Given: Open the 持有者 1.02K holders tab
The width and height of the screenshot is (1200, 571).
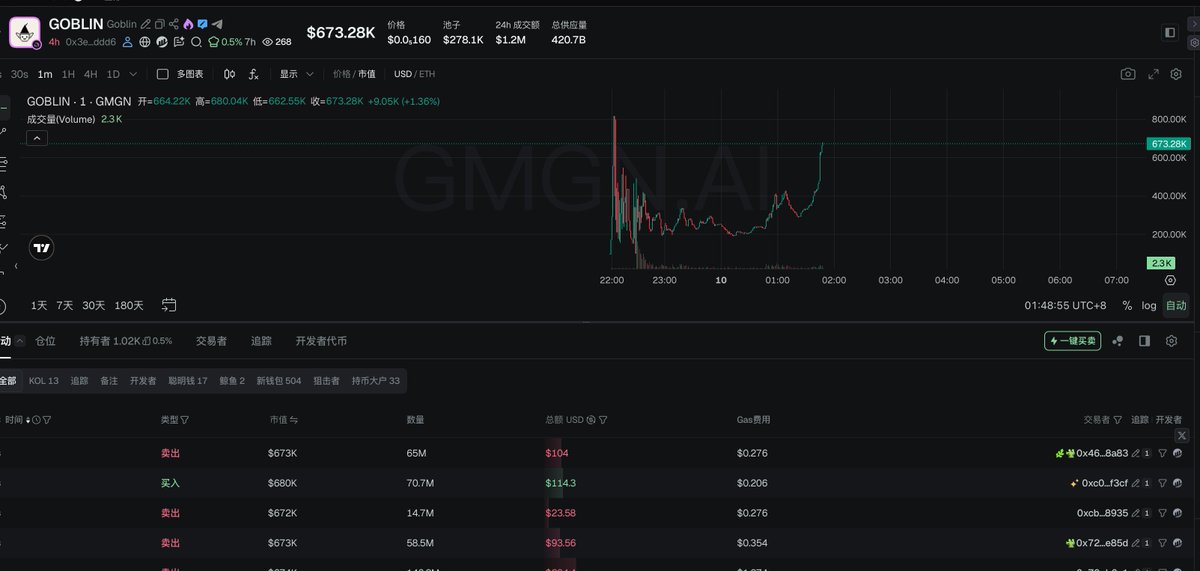Looking at the screenshot, I should (126, 341).
